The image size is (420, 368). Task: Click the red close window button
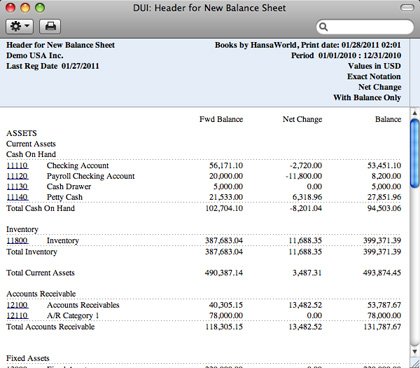click(11, 8)
